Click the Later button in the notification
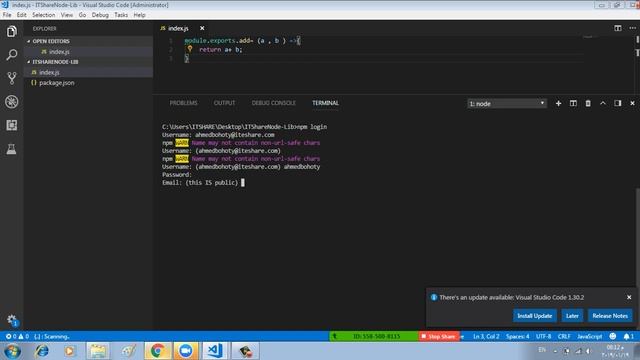640x360 pixels. (x=572, y=316)
